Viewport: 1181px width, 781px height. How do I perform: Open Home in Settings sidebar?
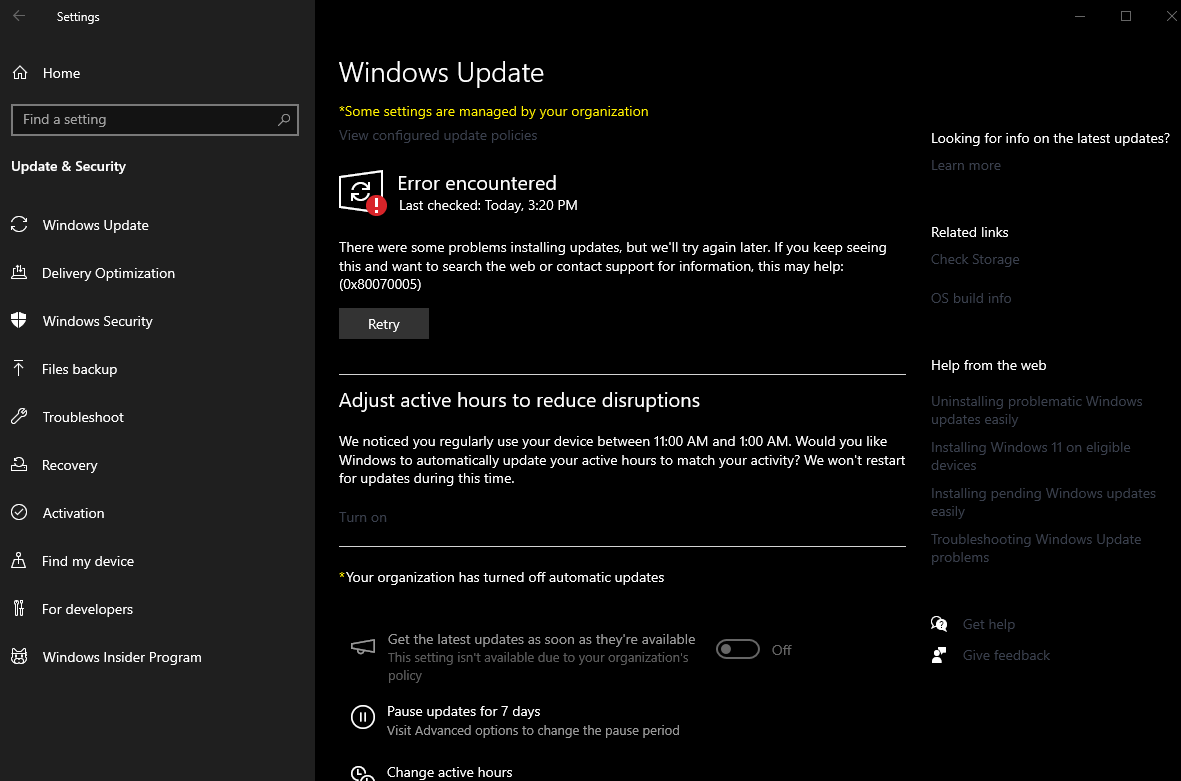coord(62,73)
